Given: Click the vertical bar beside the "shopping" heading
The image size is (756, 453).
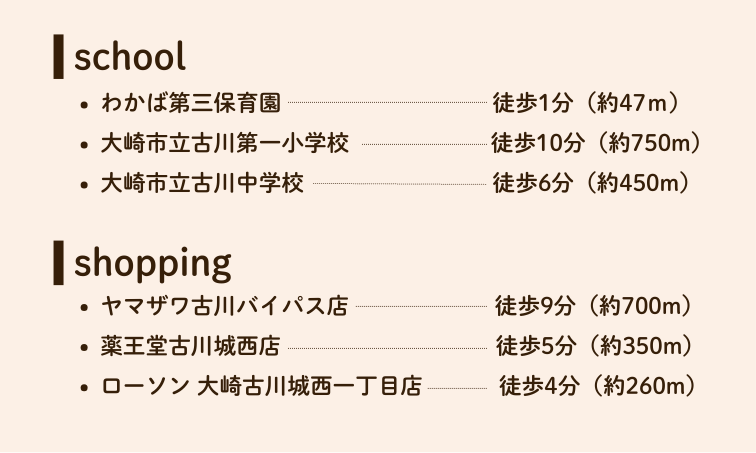Looking at the screenshot, I should (59, 262).
